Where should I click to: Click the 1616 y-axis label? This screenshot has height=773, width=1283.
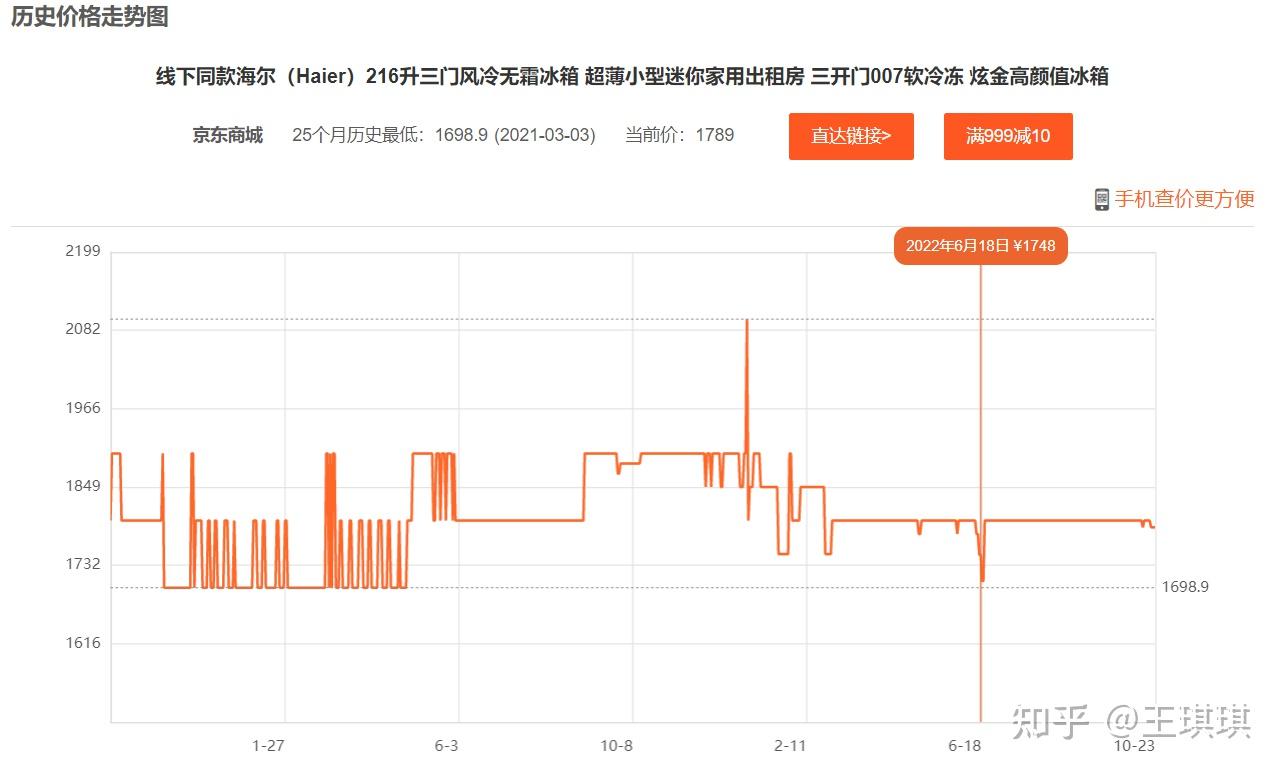click(83, 642)
